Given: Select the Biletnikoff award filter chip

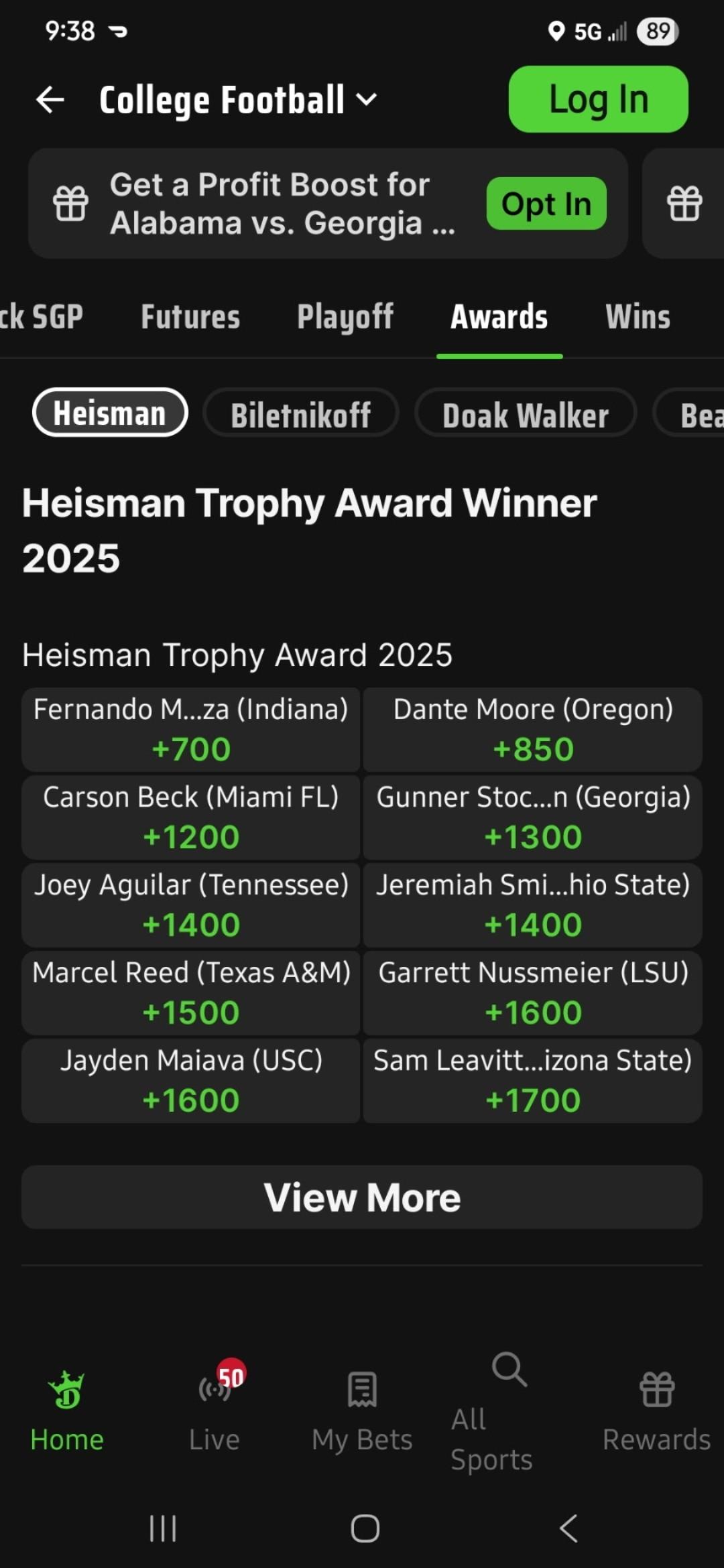Looking at the screenshot, I should click(301, 414).
